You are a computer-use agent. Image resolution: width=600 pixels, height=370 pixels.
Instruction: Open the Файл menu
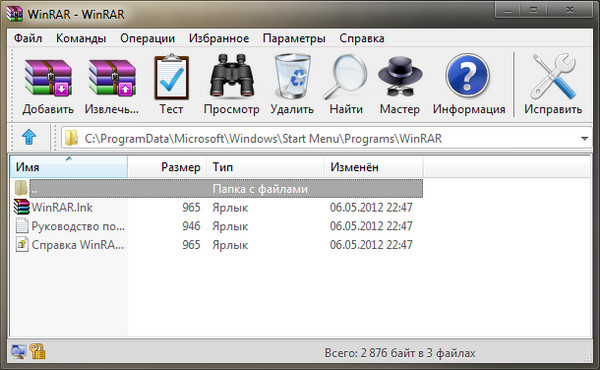coord(28,38)
